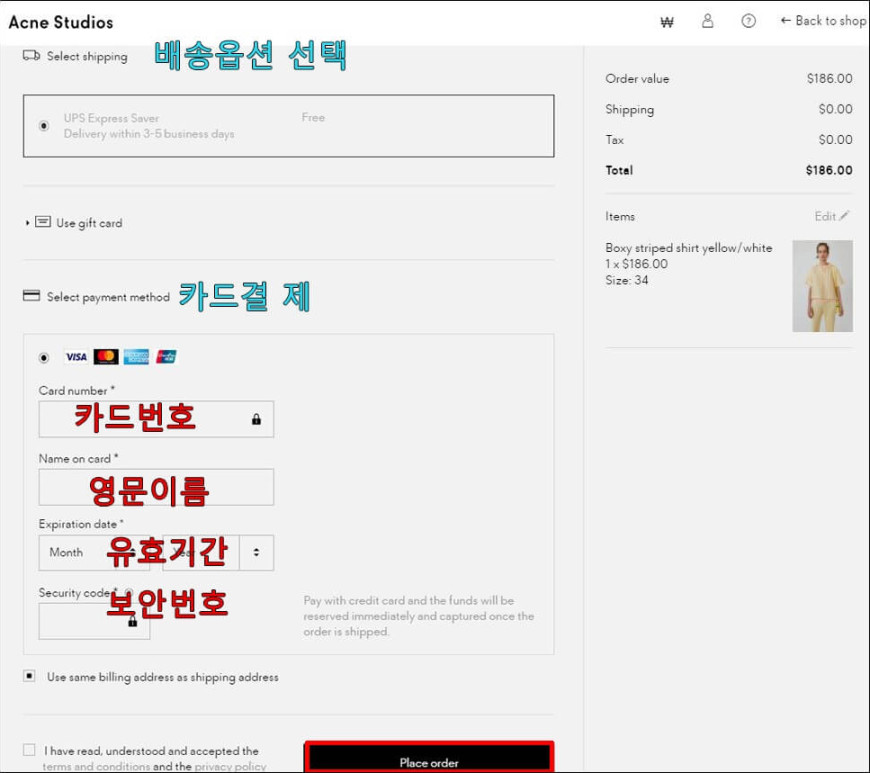Select credit card payment radio button
This screenshot has width=870, height=773.
44,357
